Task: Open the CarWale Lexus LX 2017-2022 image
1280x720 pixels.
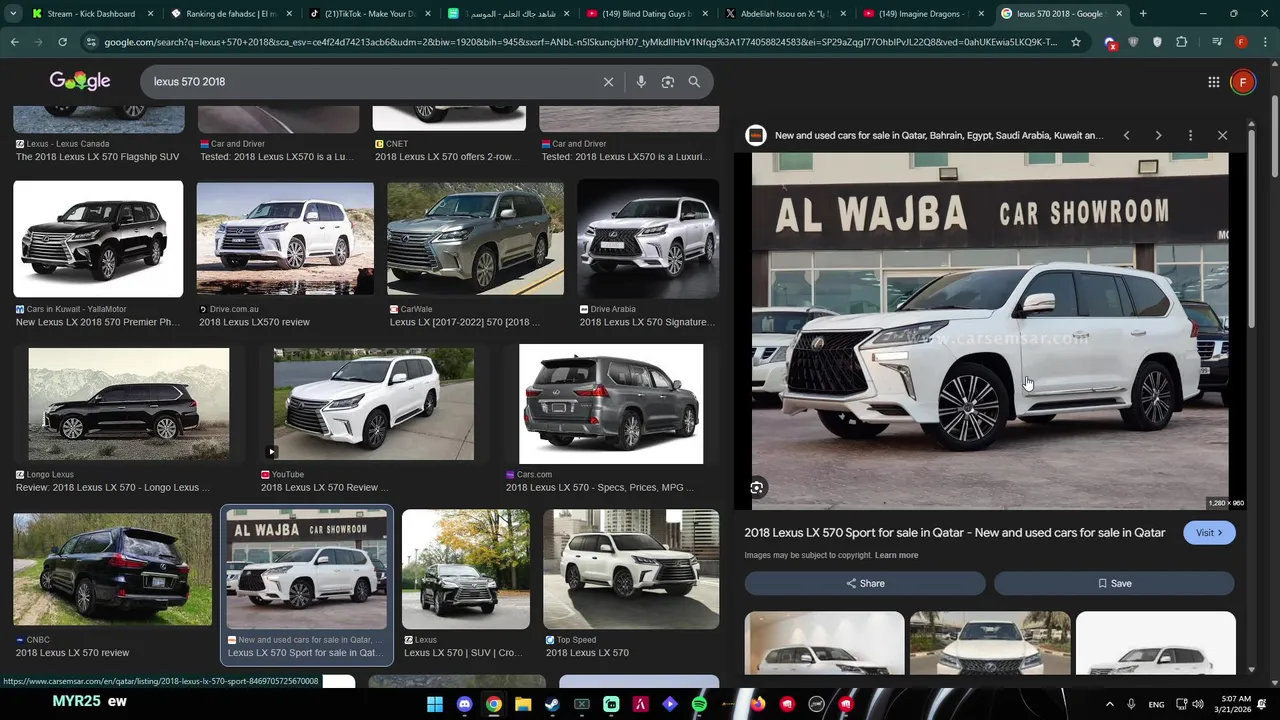Action: tap(475, 239)
